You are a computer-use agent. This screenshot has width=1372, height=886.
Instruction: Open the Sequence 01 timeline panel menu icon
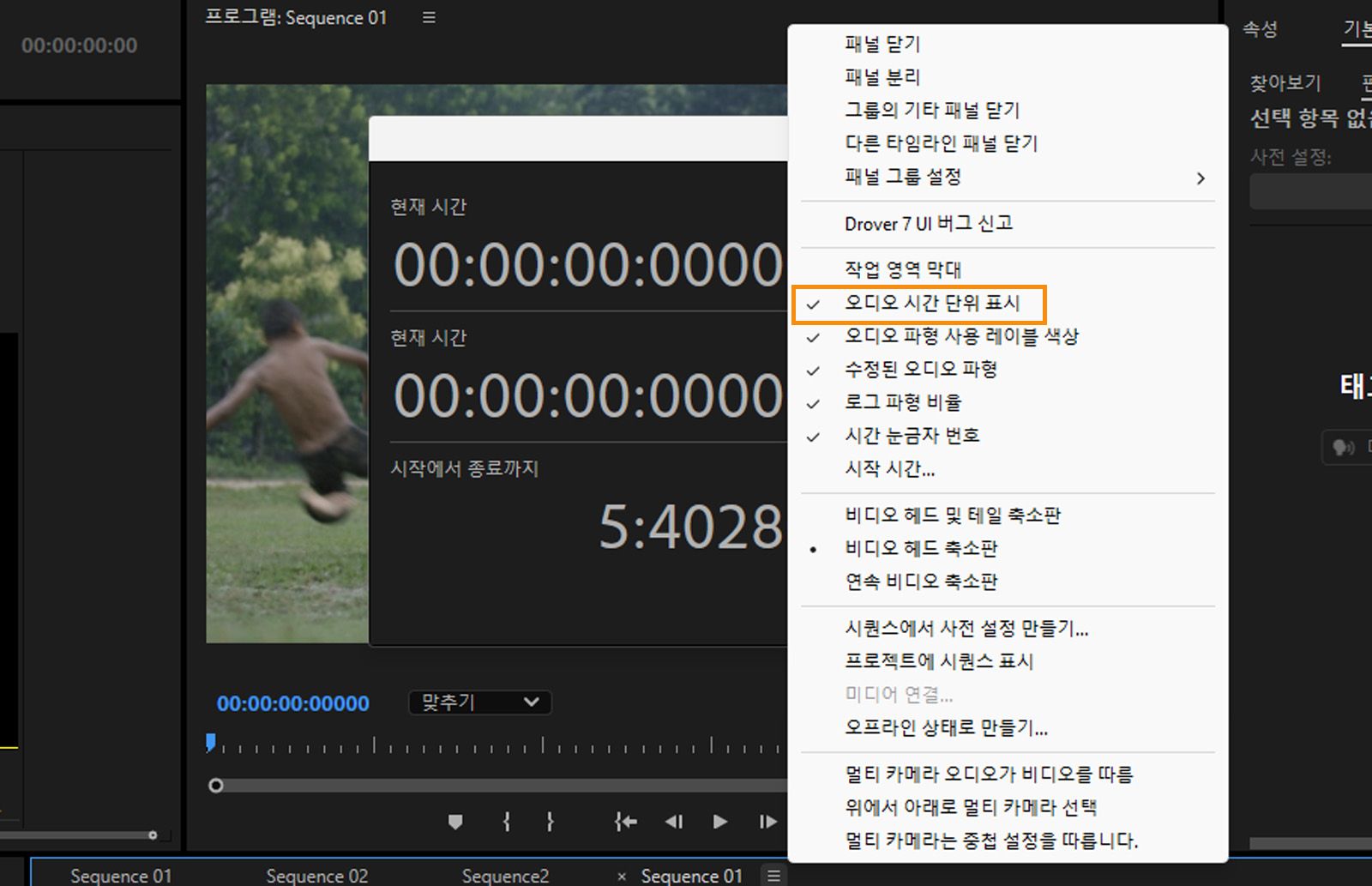[773, 875]
